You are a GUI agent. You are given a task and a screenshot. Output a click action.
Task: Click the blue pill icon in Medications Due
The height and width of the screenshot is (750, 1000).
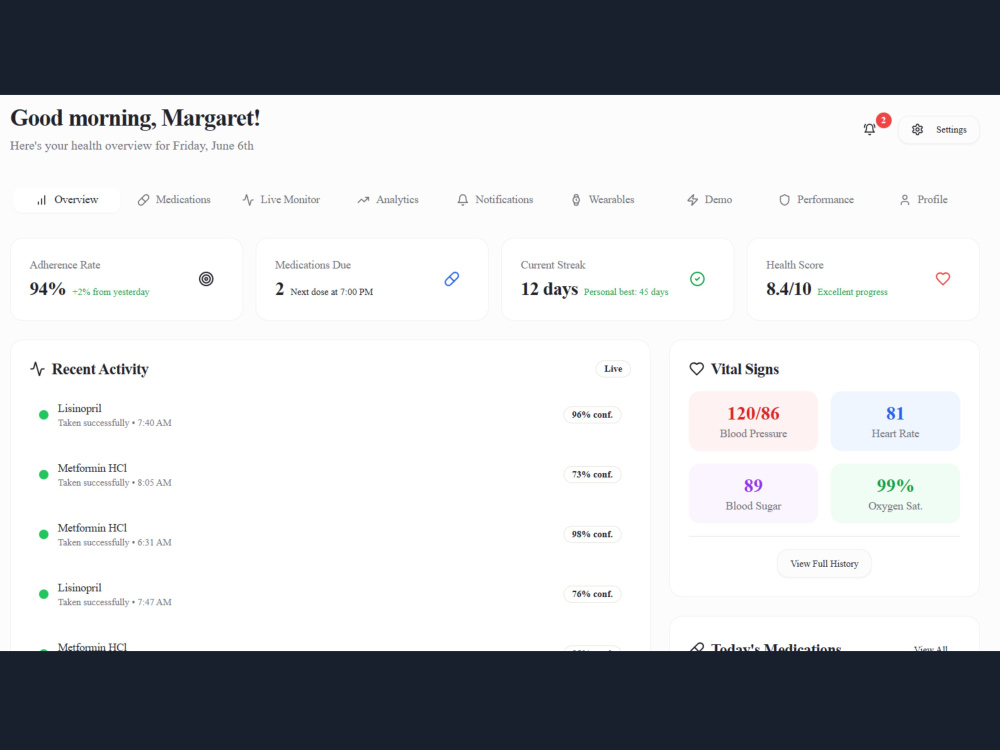[x=452, y=279]
